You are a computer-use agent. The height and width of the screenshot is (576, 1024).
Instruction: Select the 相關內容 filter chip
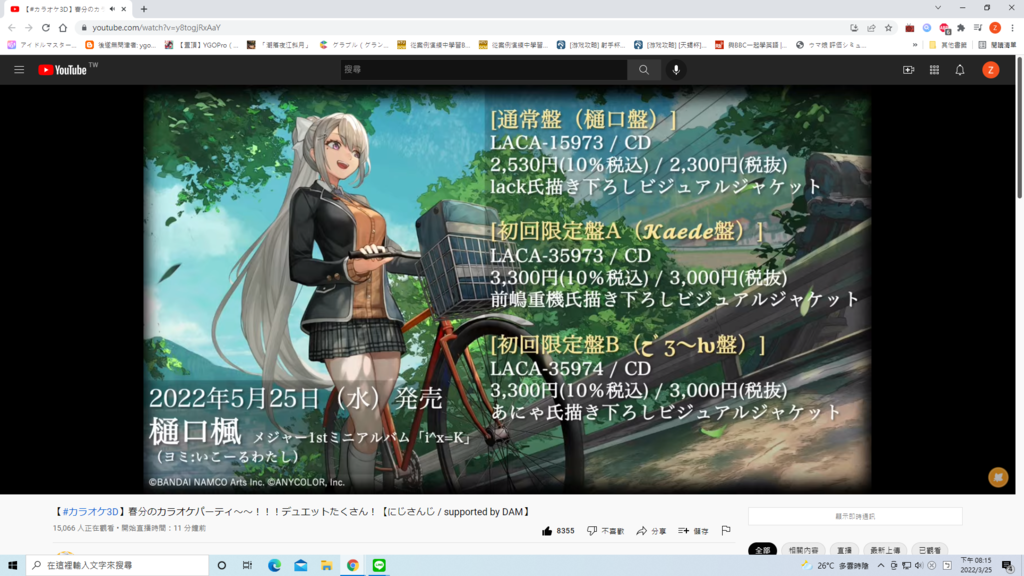point(803,550)
